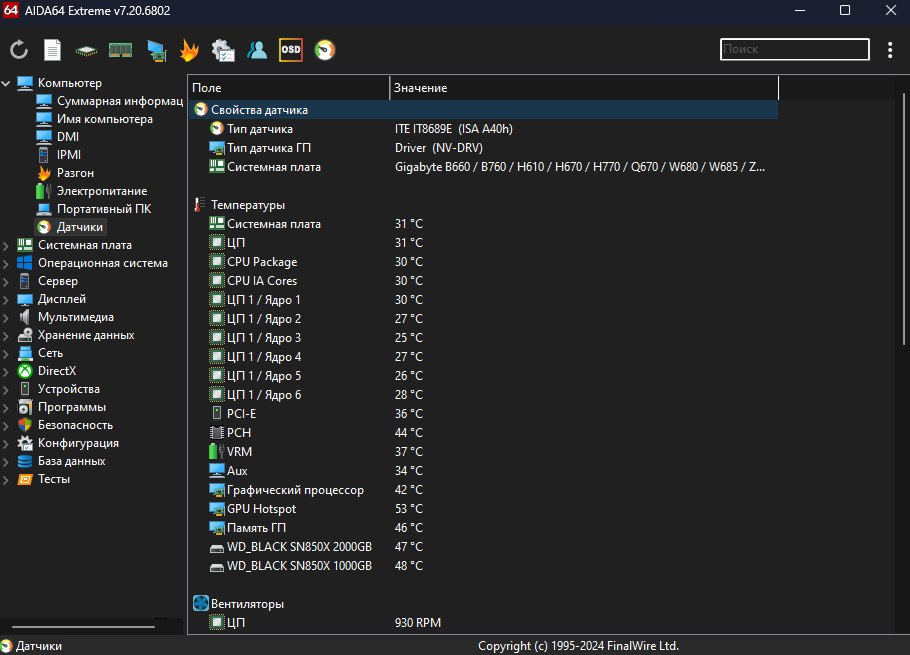The image size is (910, 655).
Task: Click the Тесты tree icon
Action: pyautogui.click(x=25, y=479)
